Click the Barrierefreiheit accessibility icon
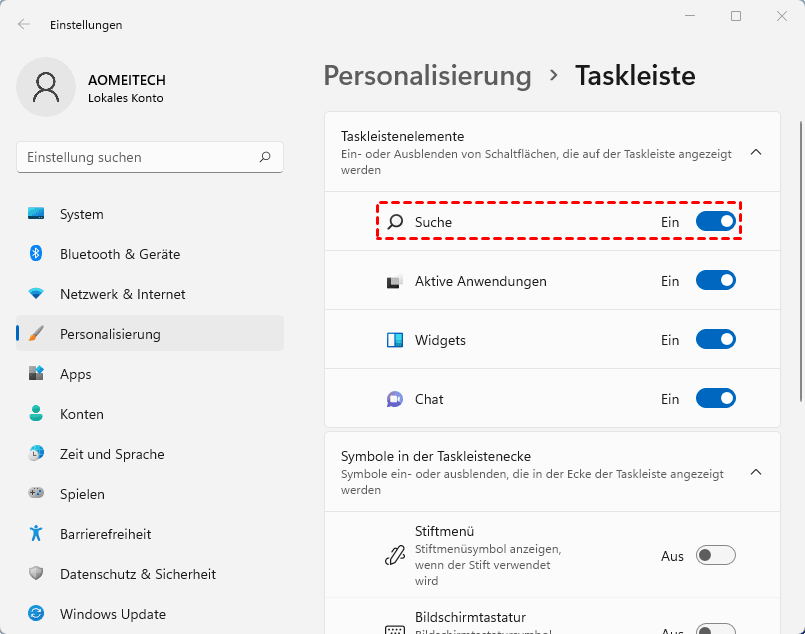Screen dimensions: 805x634 coord(36,534)
